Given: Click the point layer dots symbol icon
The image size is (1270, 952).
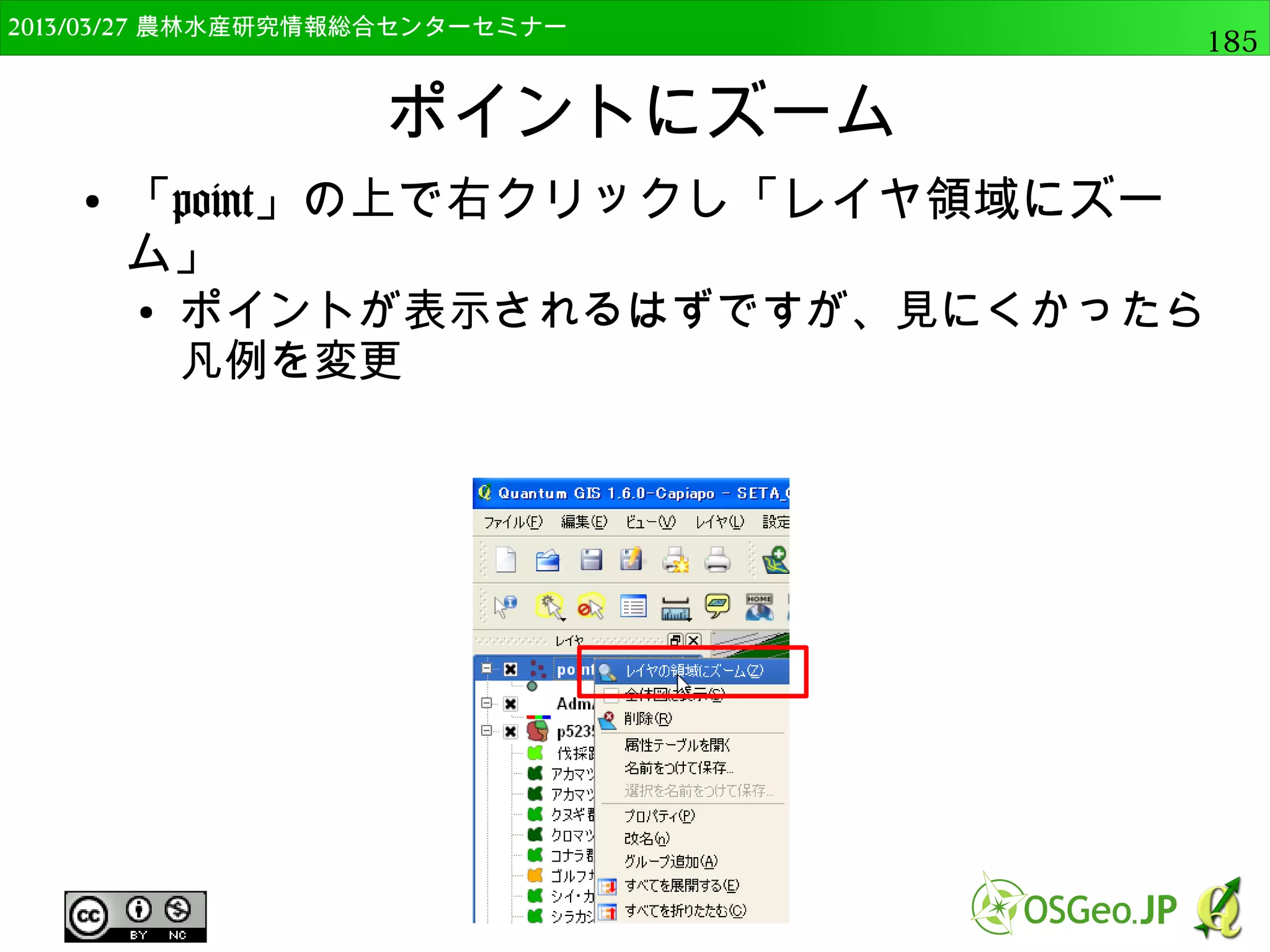Looking at the screenshot, I should click(x=538, y=669).
